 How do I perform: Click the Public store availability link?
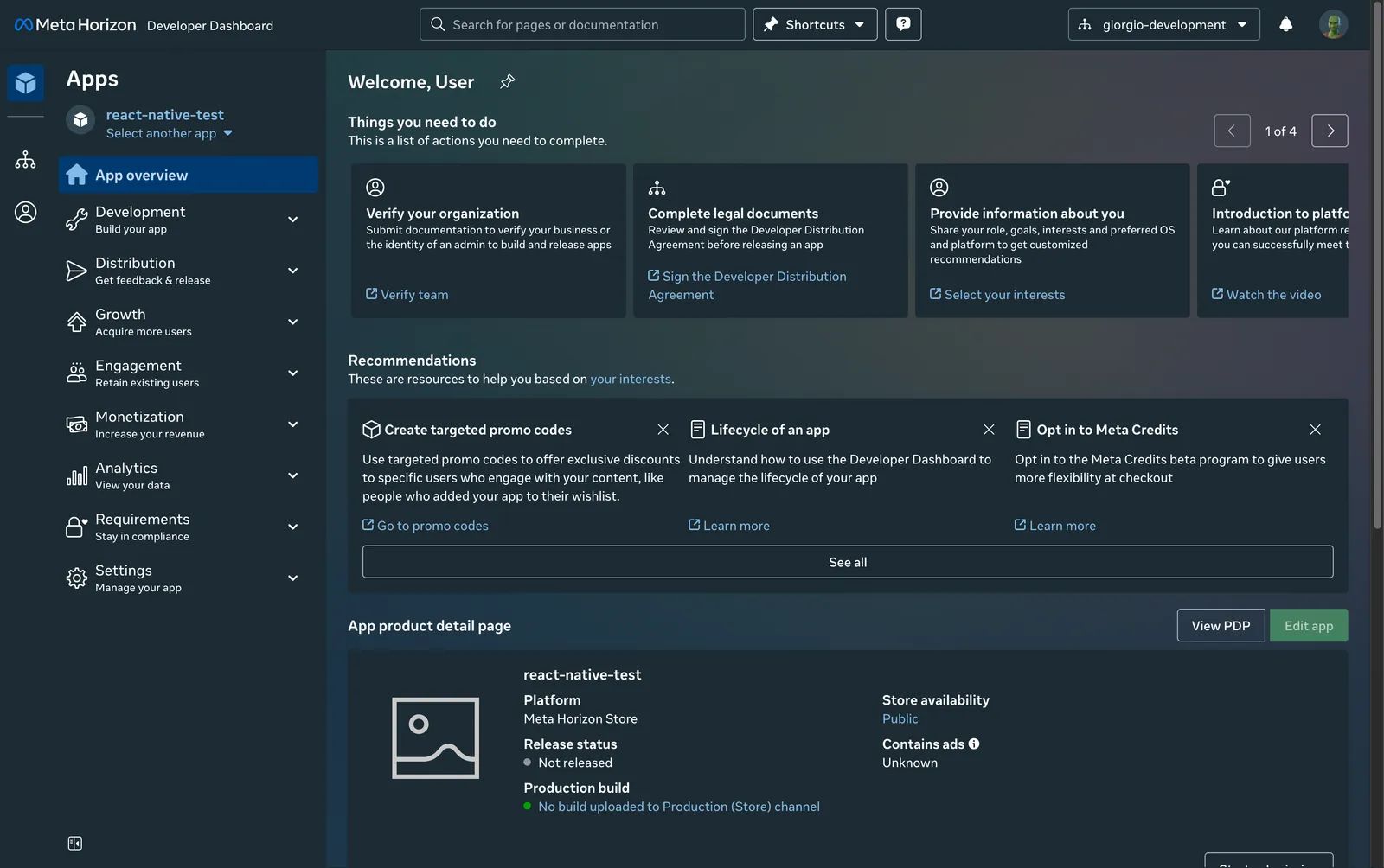tap(900, 718)
